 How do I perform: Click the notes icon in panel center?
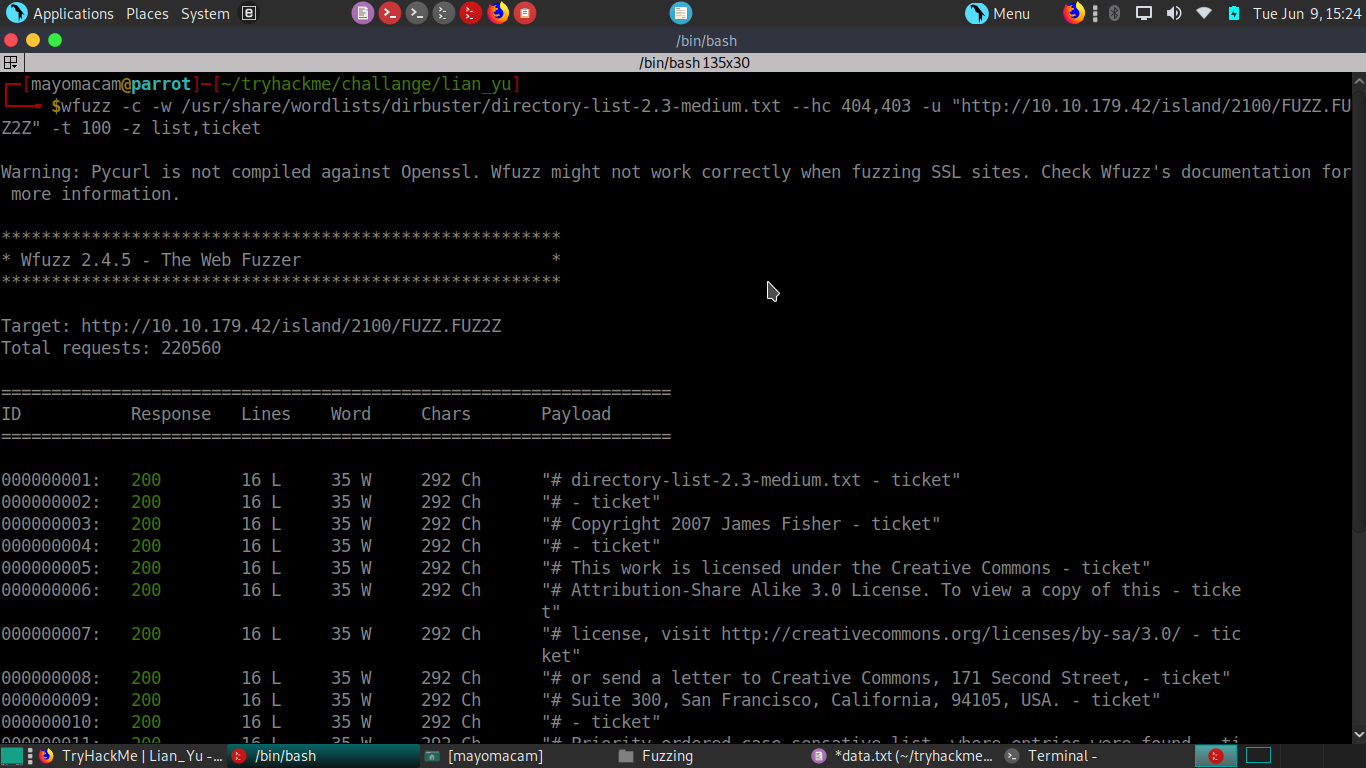(680, 13)
